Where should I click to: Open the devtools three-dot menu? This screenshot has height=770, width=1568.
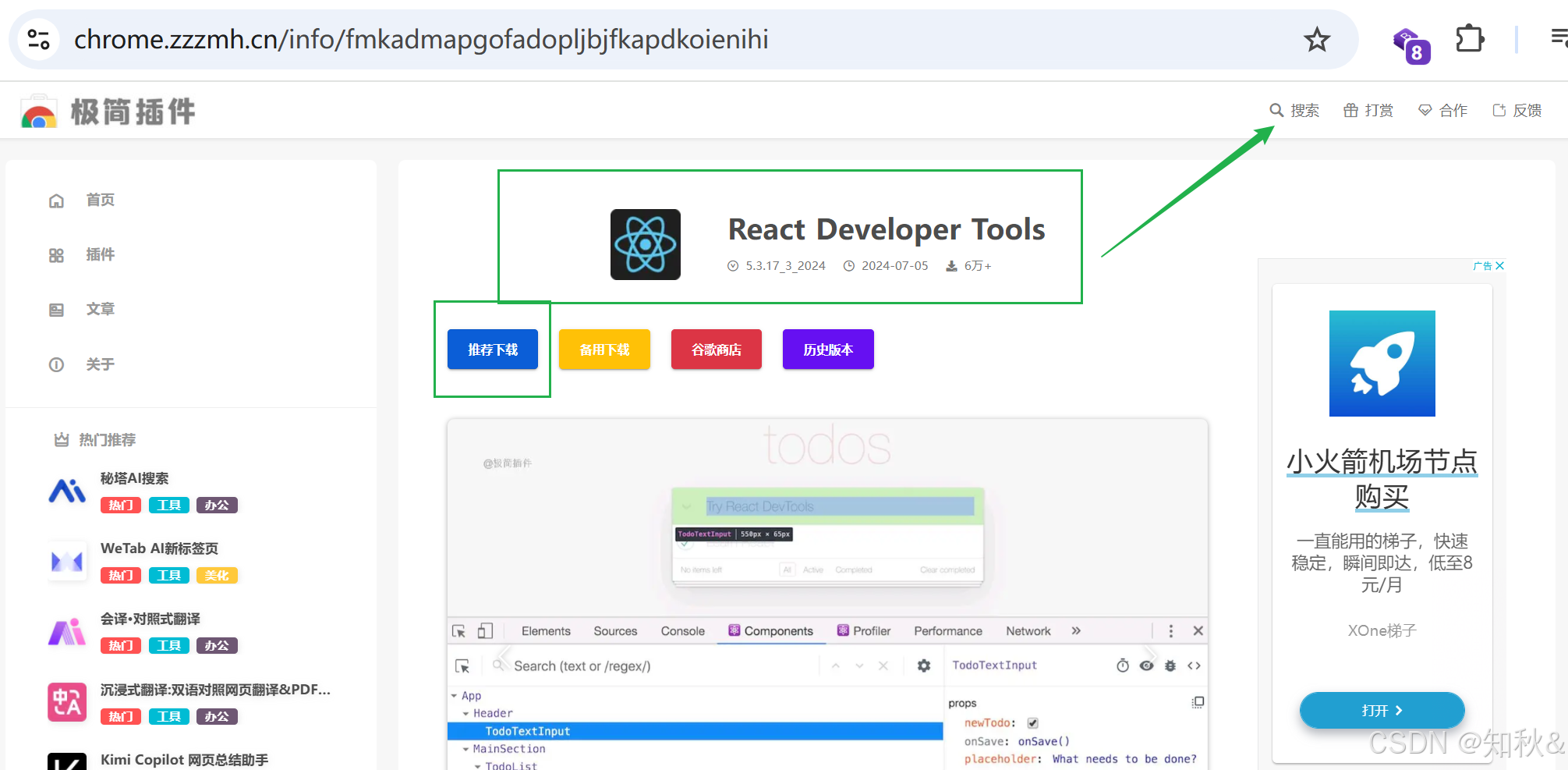click(1170, 631)
